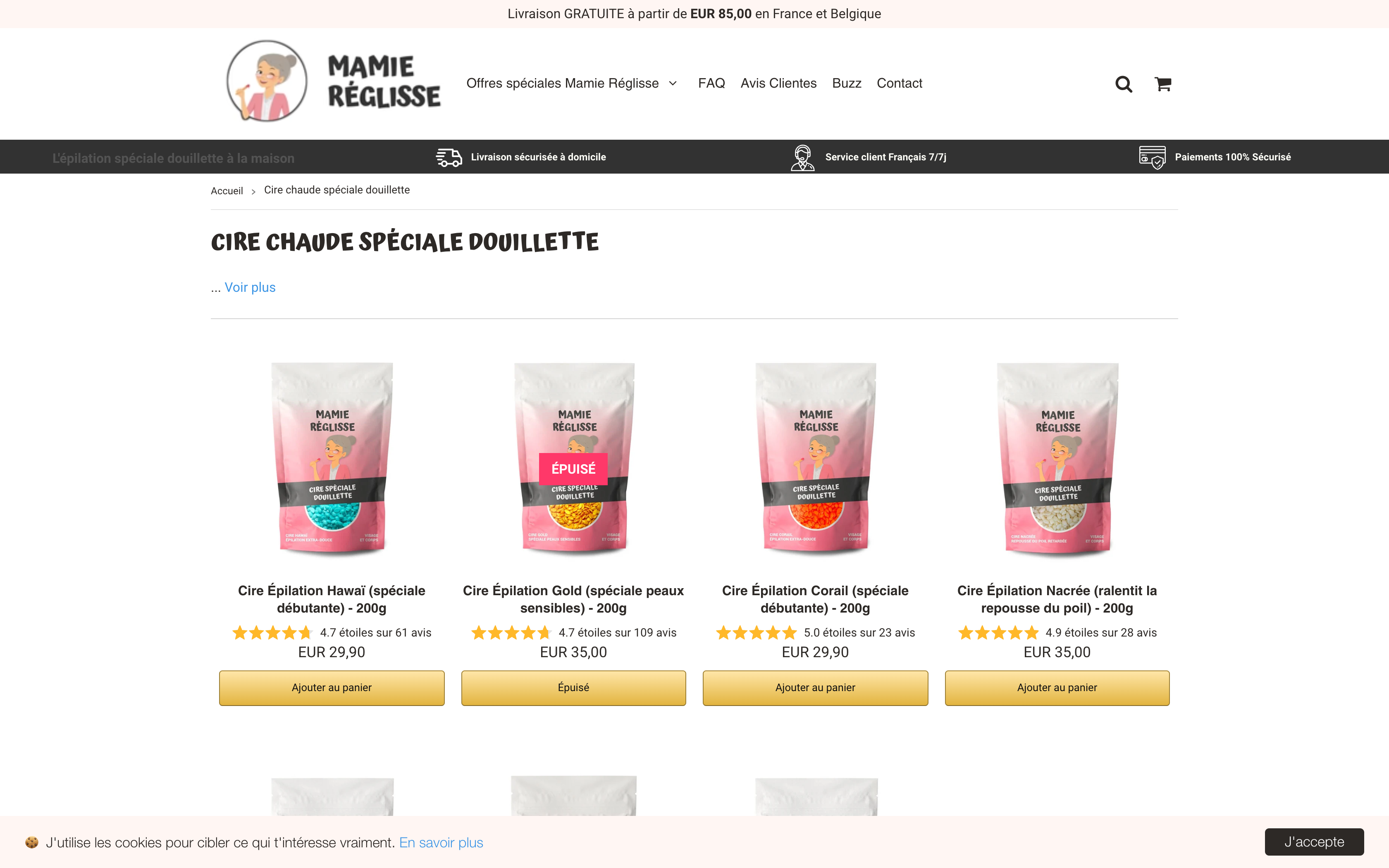Click the cookie emoji icon

pyautogui.click(x=31, y=842)
